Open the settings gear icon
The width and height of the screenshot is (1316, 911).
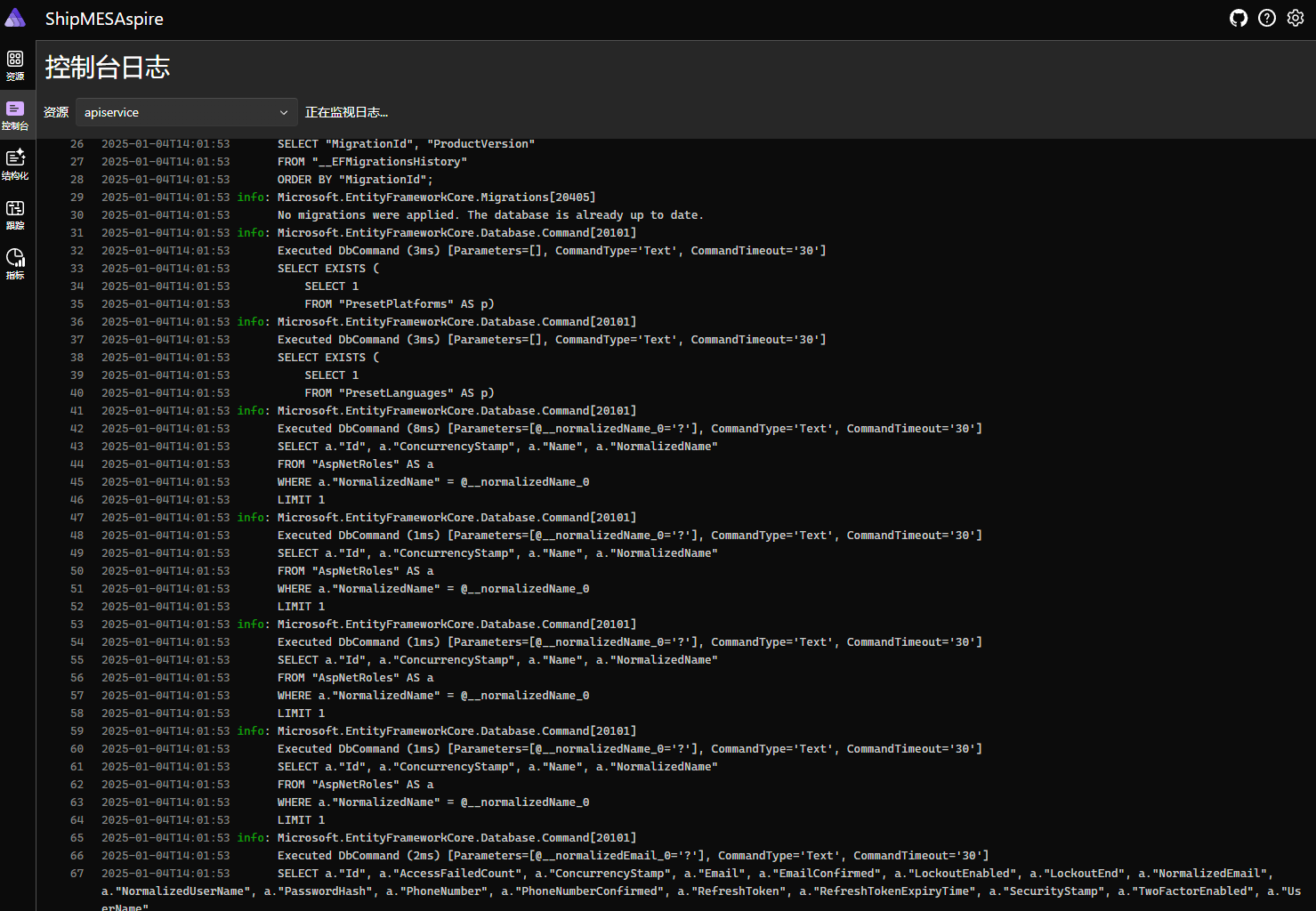tap(1295, 18)
